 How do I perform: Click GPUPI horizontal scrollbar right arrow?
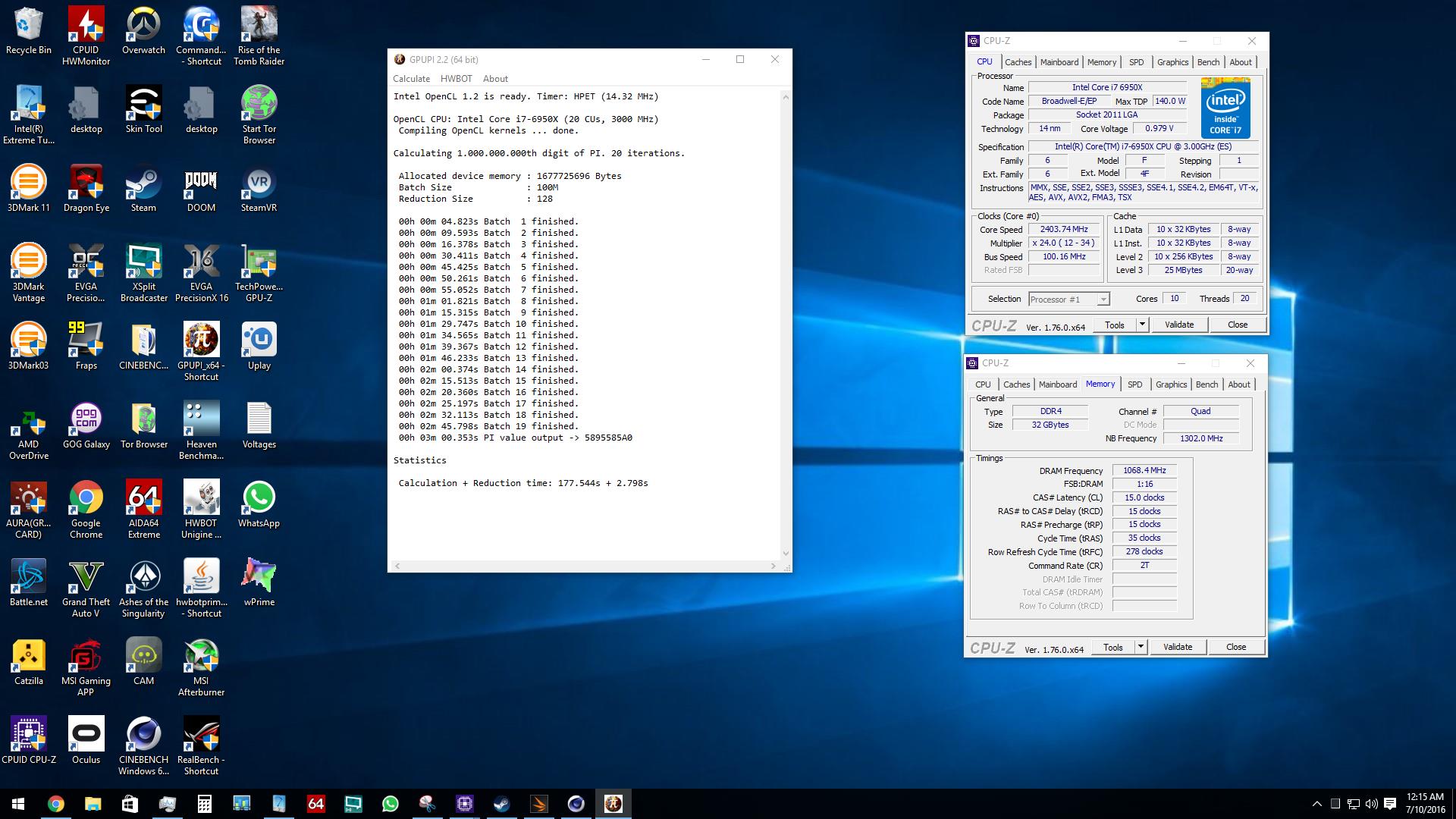773,566
